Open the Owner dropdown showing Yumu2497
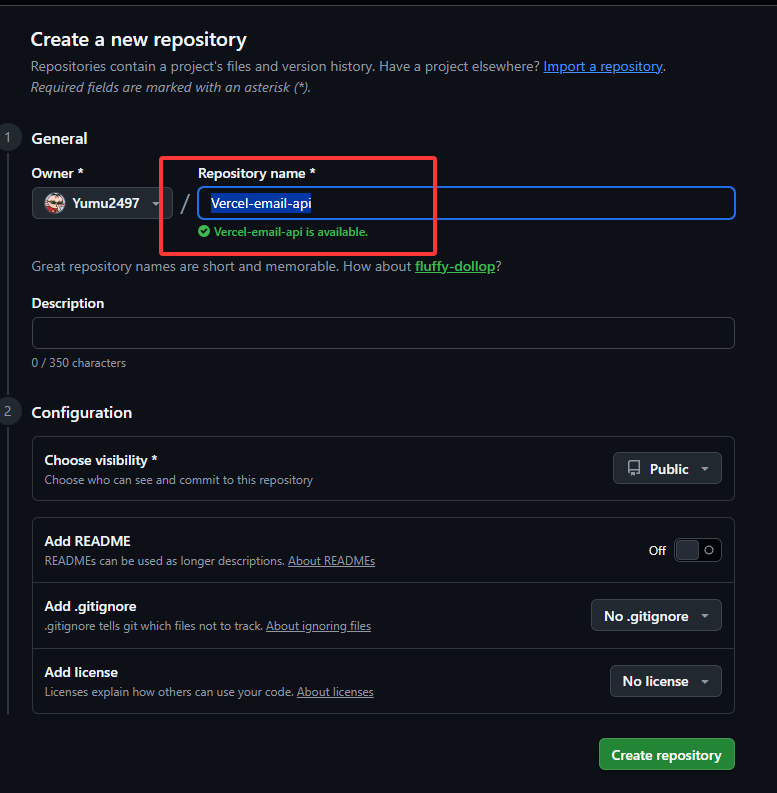This screenshot has height=793, width=777. pyautogui.click(x=102, y=203)
